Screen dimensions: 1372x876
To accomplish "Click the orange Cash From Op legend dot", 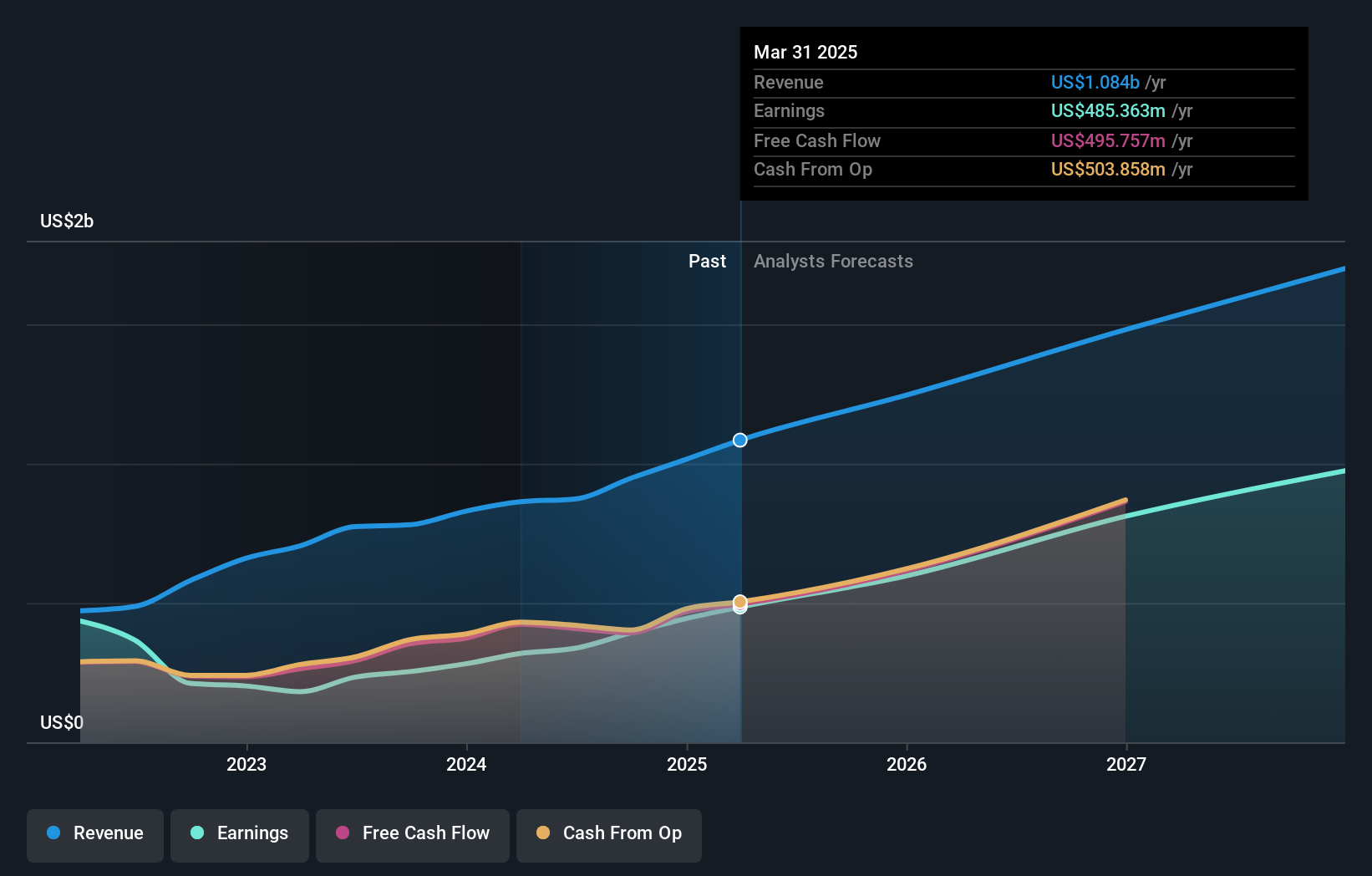I will tap(543, 833).
